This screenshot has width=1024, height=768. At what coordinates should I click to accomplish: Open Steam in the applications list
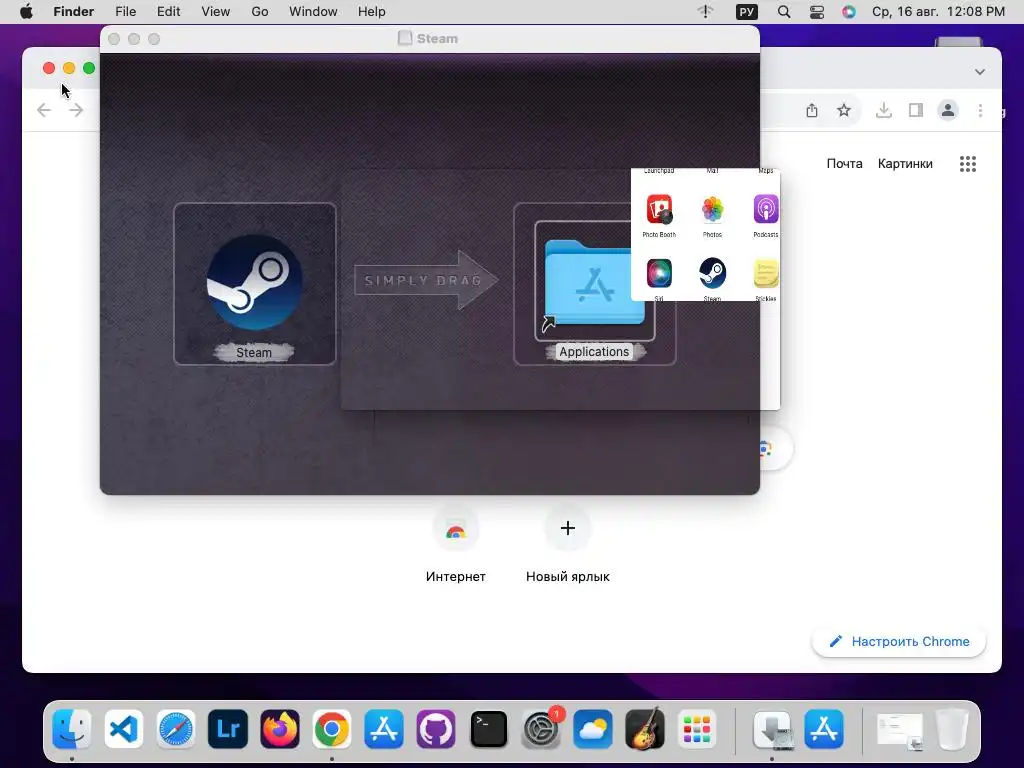pyautogui.click(x=712, y=273)
